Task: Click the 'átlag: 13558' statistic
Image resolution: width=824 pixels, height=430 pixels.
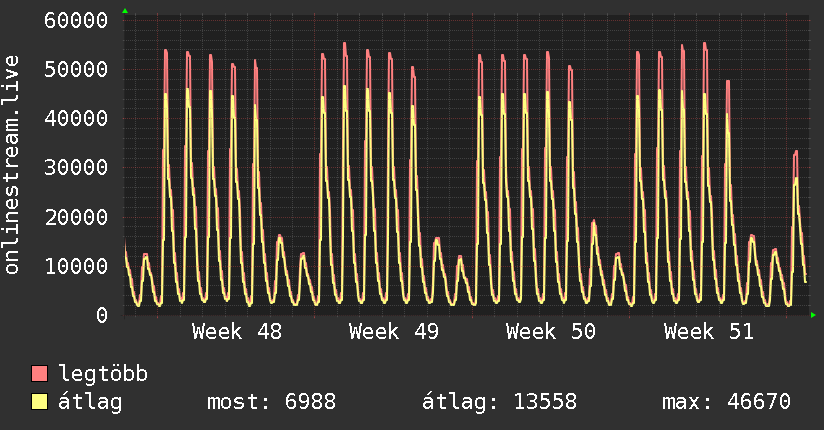Action: pyautogui.click(x=499, y=402)
